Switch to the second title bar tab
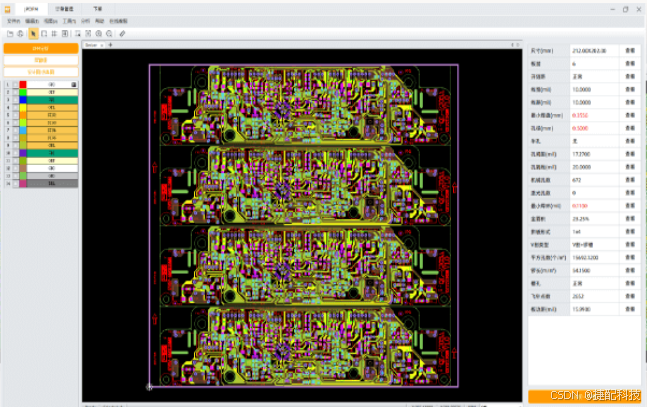647x407 pixels. (x=64, y=9)
